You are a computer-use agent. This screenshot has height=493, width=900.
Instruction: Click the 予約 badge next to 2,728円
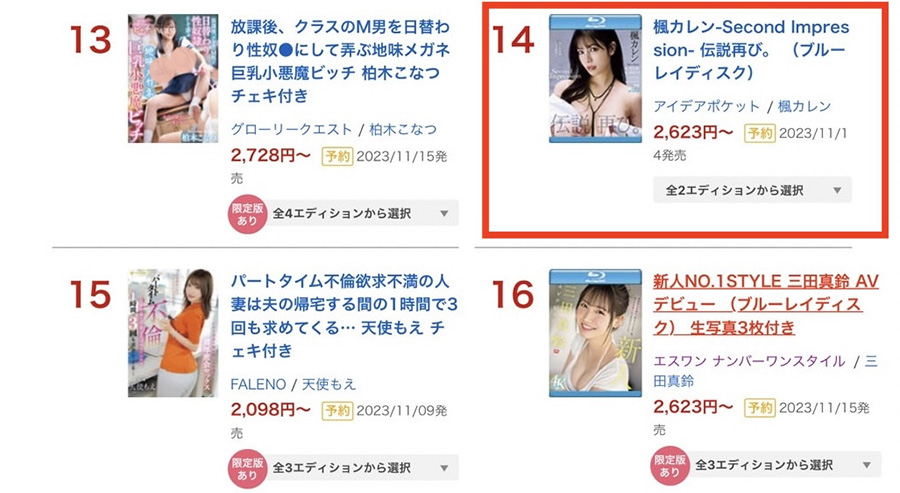tap(337, 156)
